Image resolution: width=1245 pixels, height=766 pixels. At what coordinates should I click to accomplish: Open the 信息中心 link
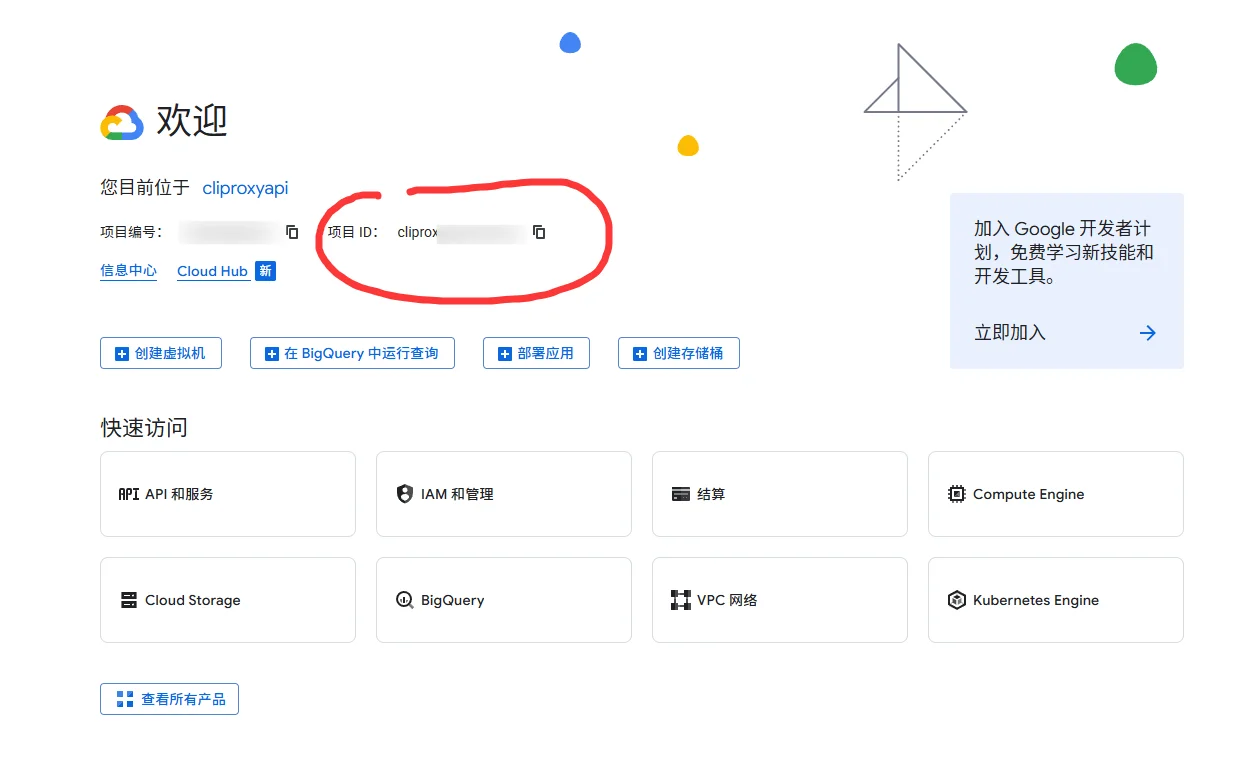[128, 271]
